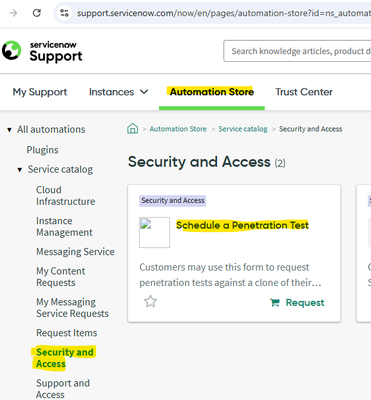Open Instance Management category
Screen dimensions: 371x400
64,227
